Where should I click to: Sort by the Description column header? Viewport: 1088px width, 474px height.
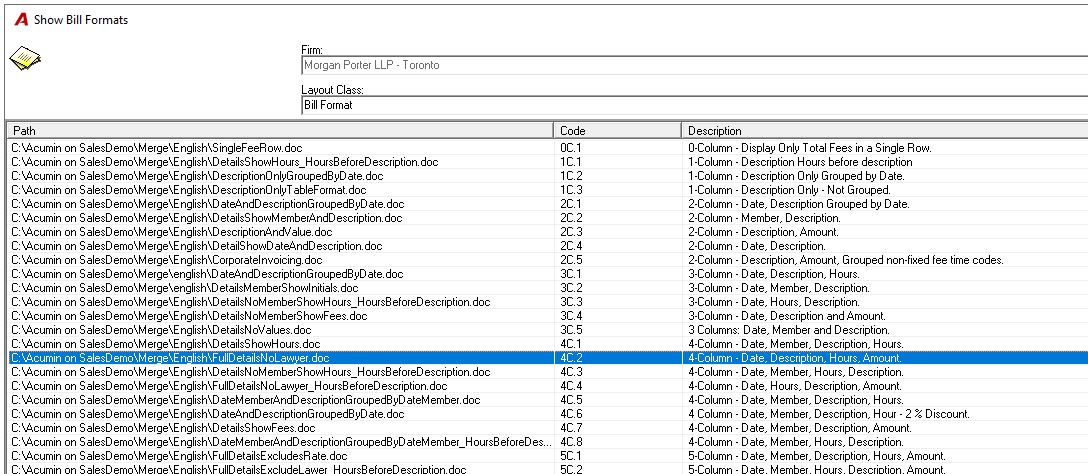[x=885, y=130]
